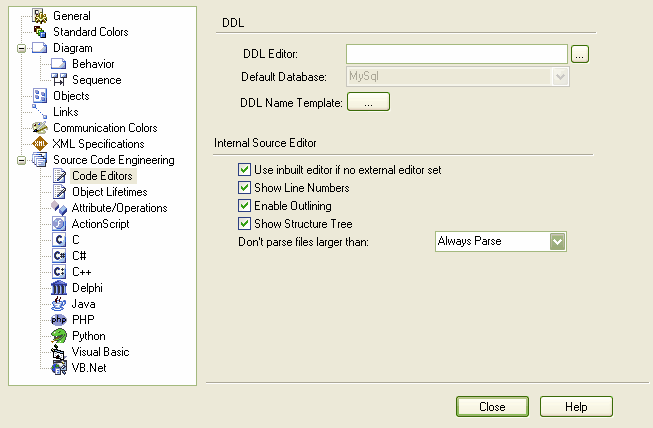
Task: Click the Sequence diagram icon
Action: point(59,80)
